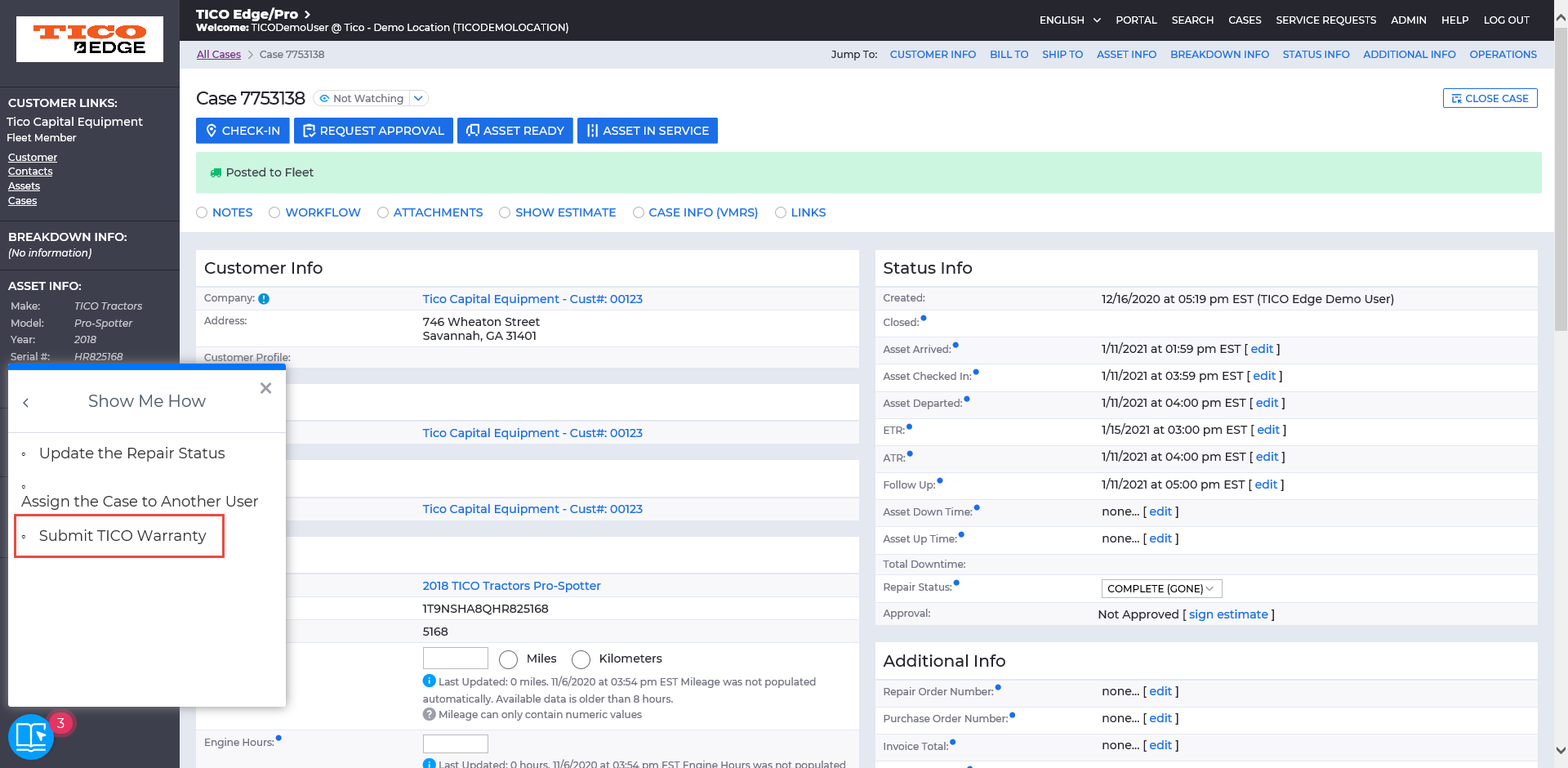Open Contacts link in sidebar
The width and height of the screenshot is (1568, 768).
pos(30,172)
